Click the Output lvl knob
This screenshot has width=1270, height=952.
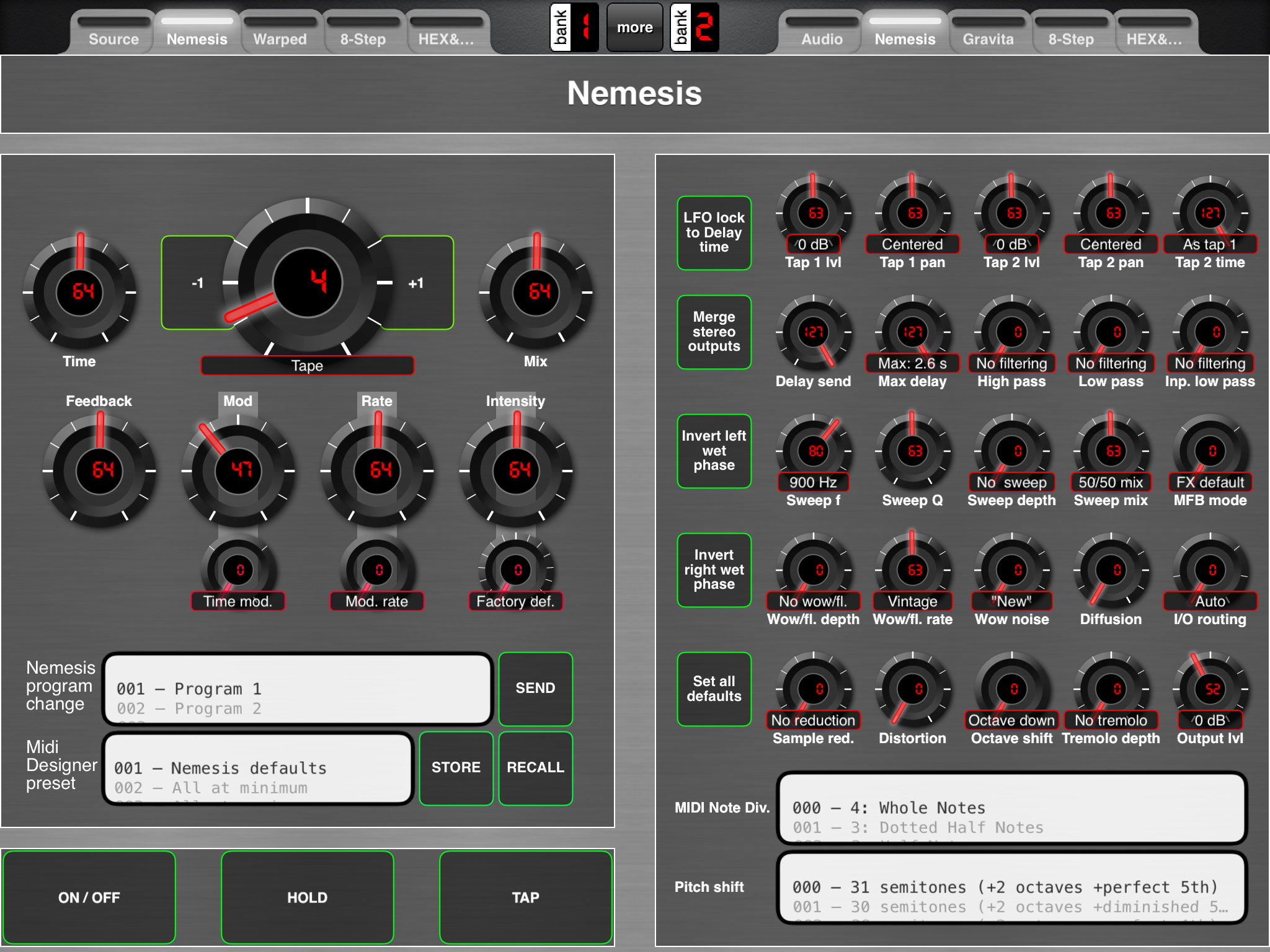(1210, 689)
